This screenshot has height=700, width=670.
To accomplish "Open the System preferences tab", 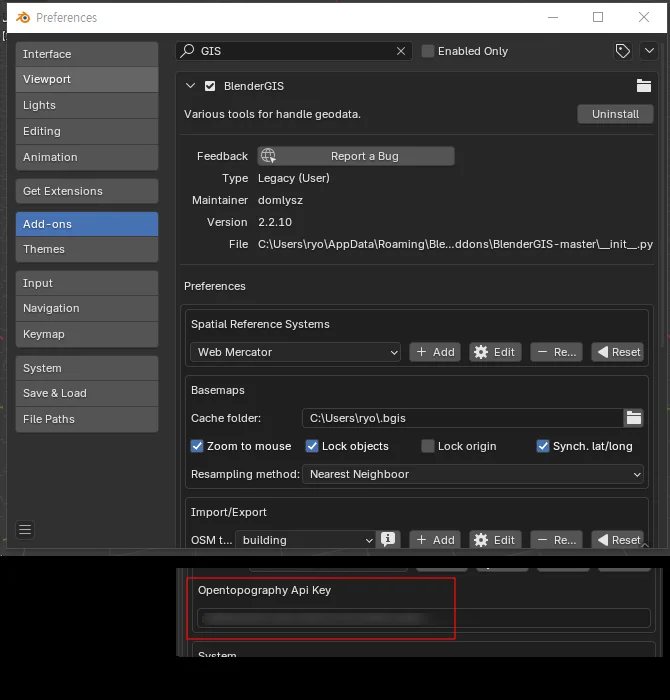I will point(87,368).
